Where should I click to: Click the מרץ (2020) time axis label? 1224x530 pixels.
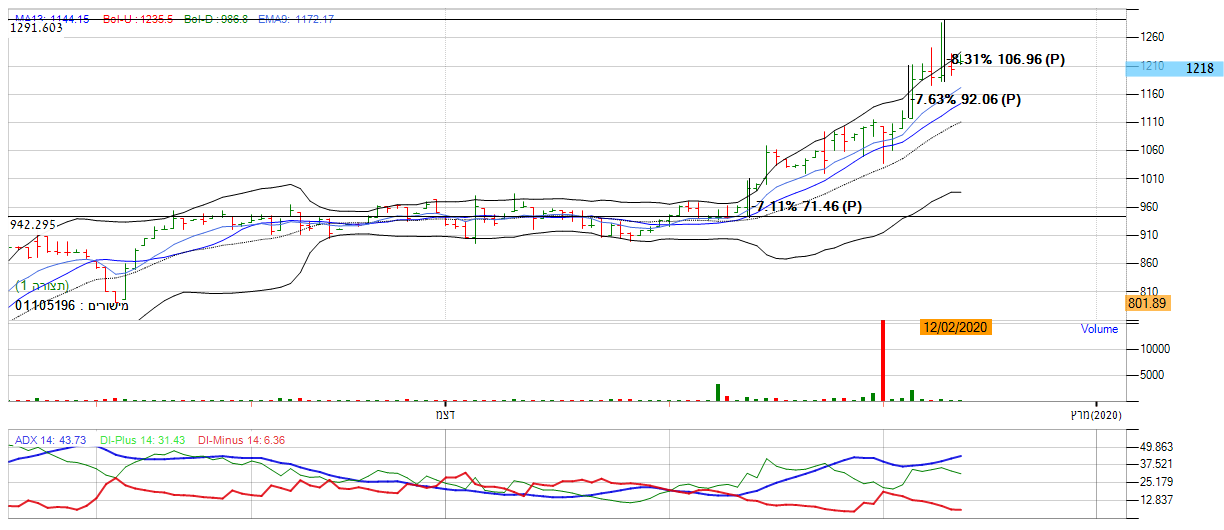(x=1094, y=414)
